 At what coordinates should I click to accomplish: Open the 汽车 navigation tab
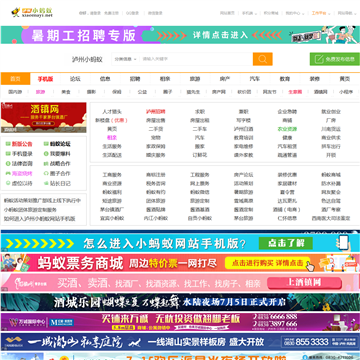click(x=255, y=79)
